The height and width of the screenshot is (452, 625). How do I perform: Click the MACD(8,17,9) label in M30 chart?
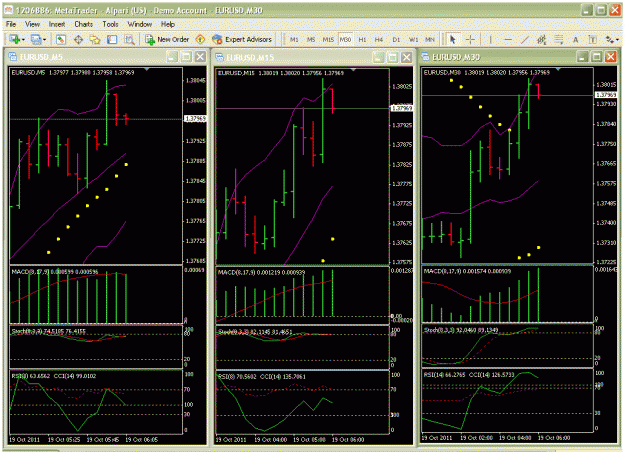(442, 271)
